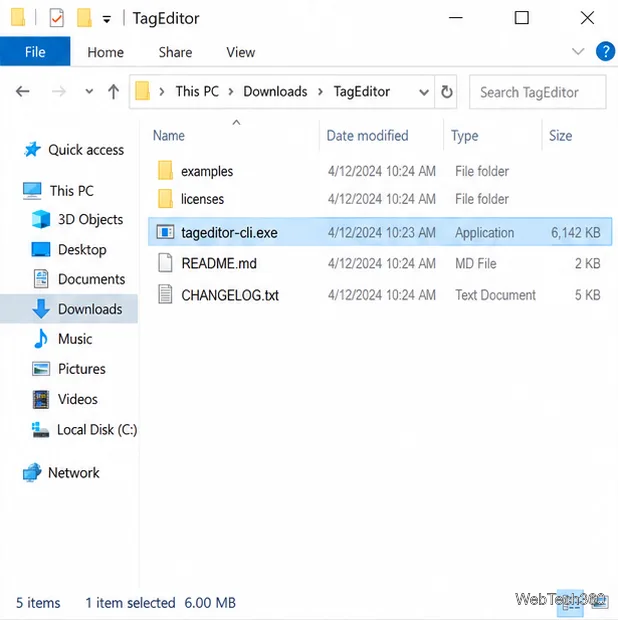Viewport: 618px width, 620px height.
Task: Click This PC in address bar
Action: 197,91
